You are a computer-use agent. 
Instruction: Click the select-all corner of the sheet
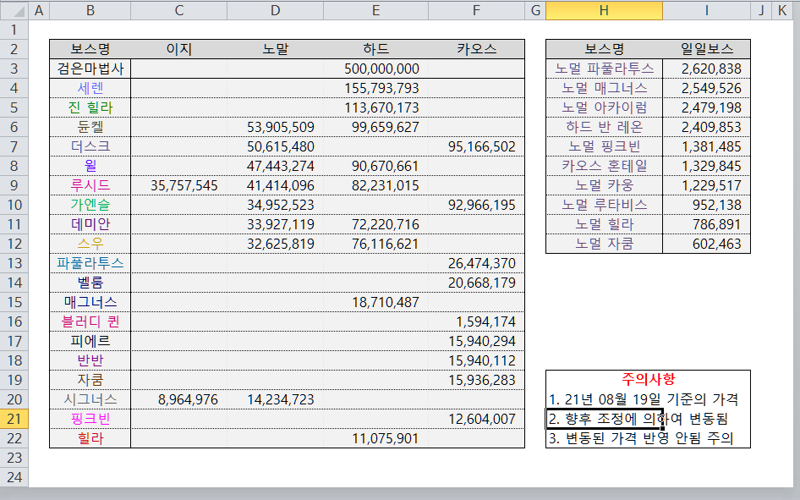pos(14,10)
